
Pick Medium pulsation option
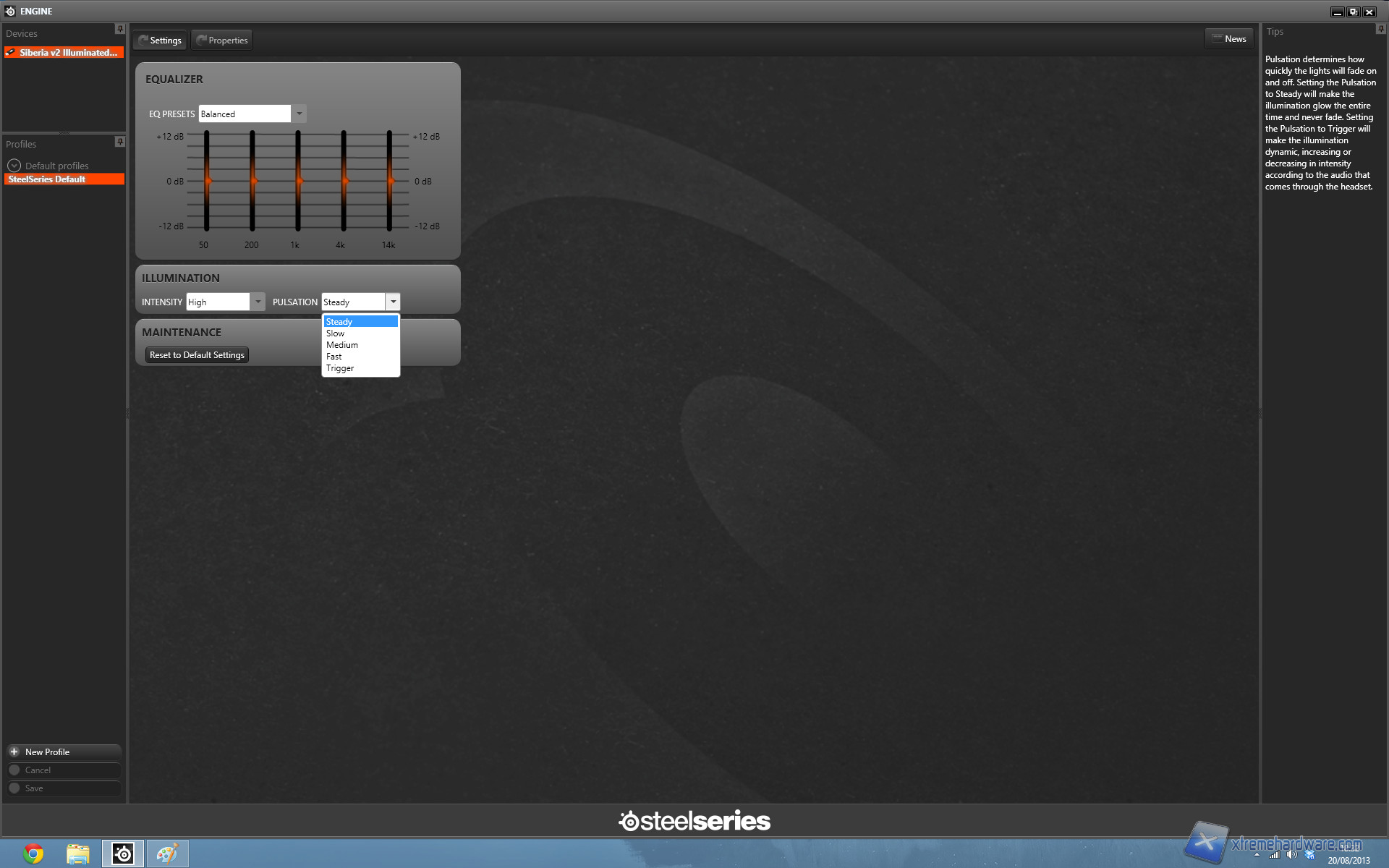[x=342, y=345]
